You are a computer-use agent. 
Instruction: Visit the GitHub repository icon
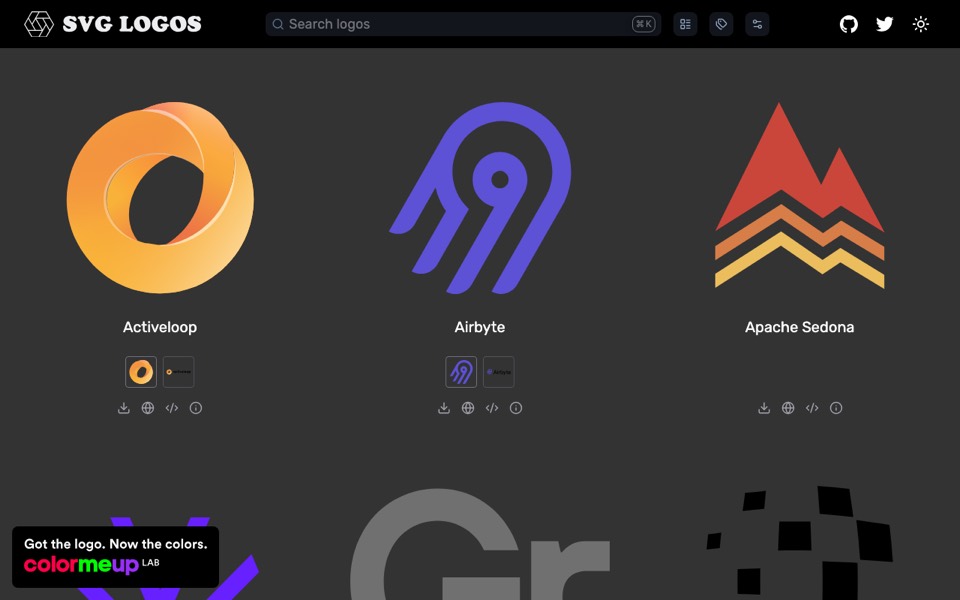tap(849, 24)
